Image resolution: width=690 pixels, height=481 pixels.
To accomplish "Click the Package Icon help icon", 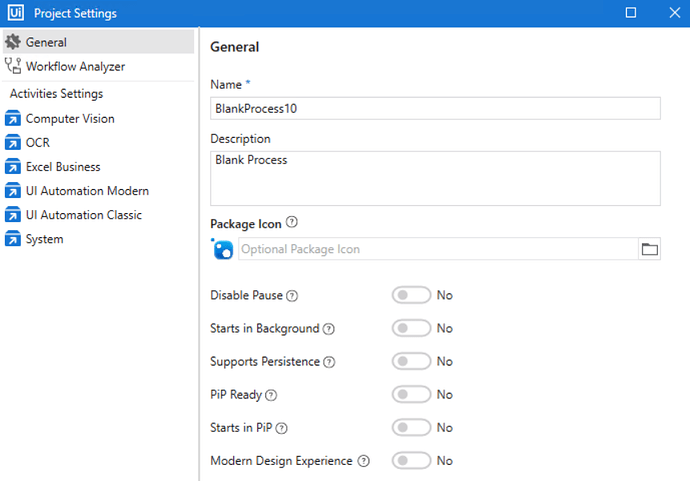I will [292, 223].
